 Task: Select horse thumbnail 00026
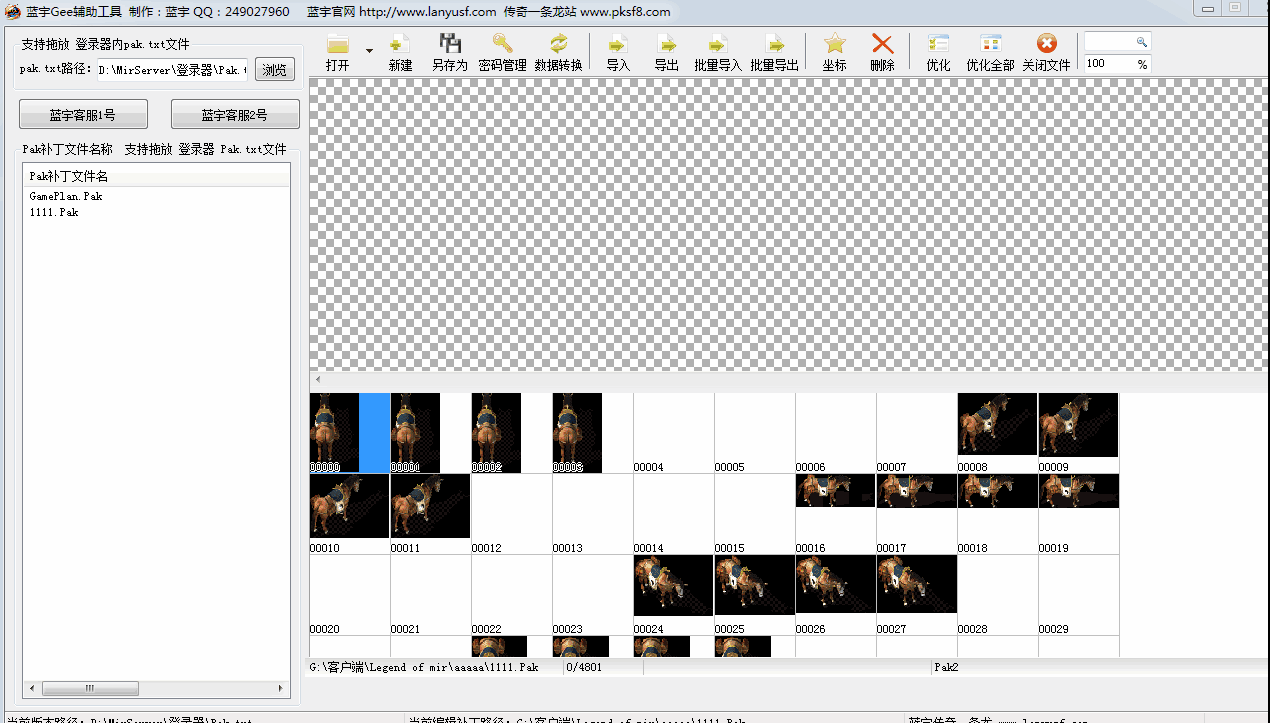tap(835, 594)
